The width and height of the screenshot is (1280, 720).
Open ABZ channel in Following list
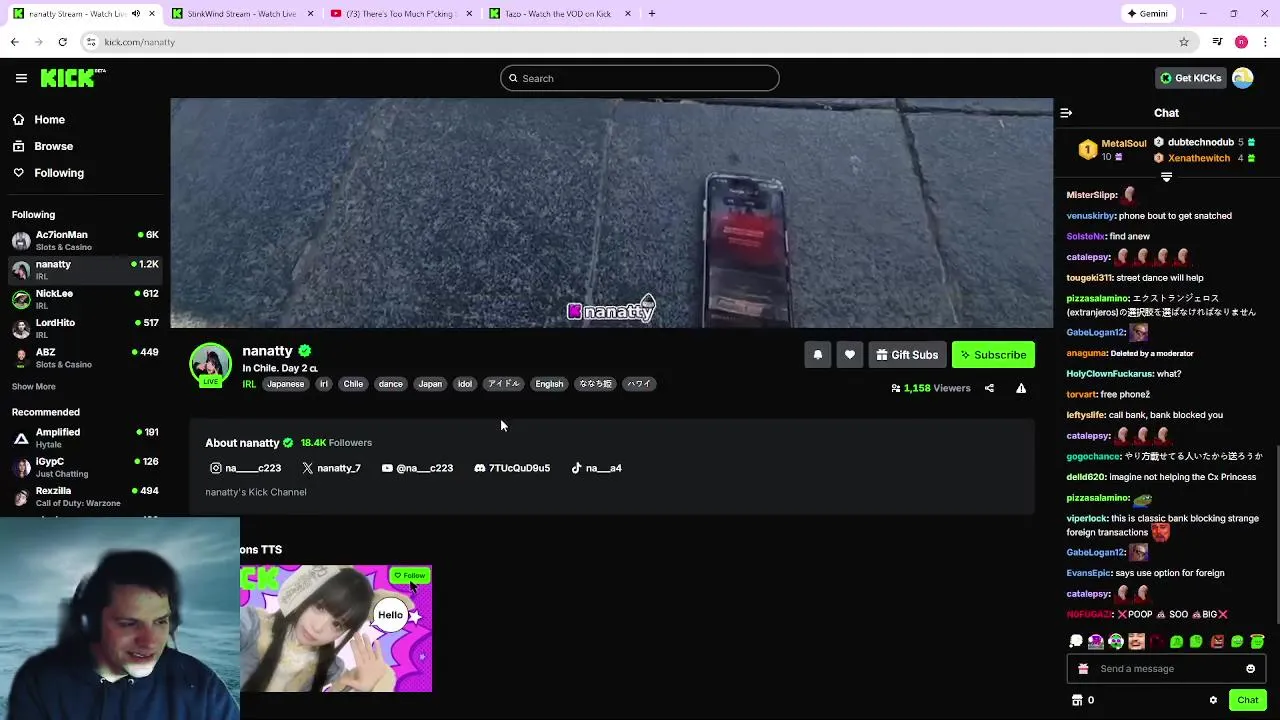pos(85,358)
